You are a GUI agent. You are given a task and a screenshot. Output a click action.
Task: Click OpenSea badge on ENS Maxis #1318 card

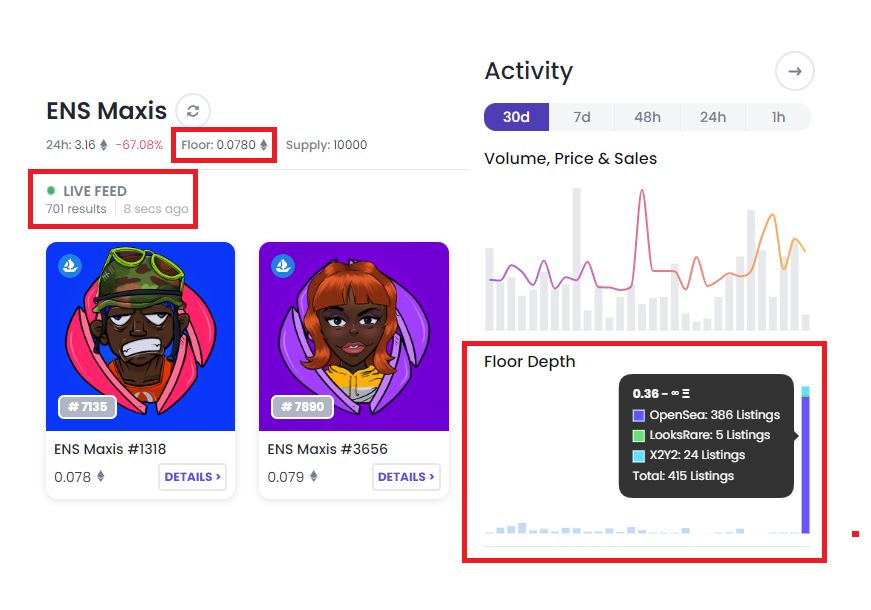click(x=70, y=266)
